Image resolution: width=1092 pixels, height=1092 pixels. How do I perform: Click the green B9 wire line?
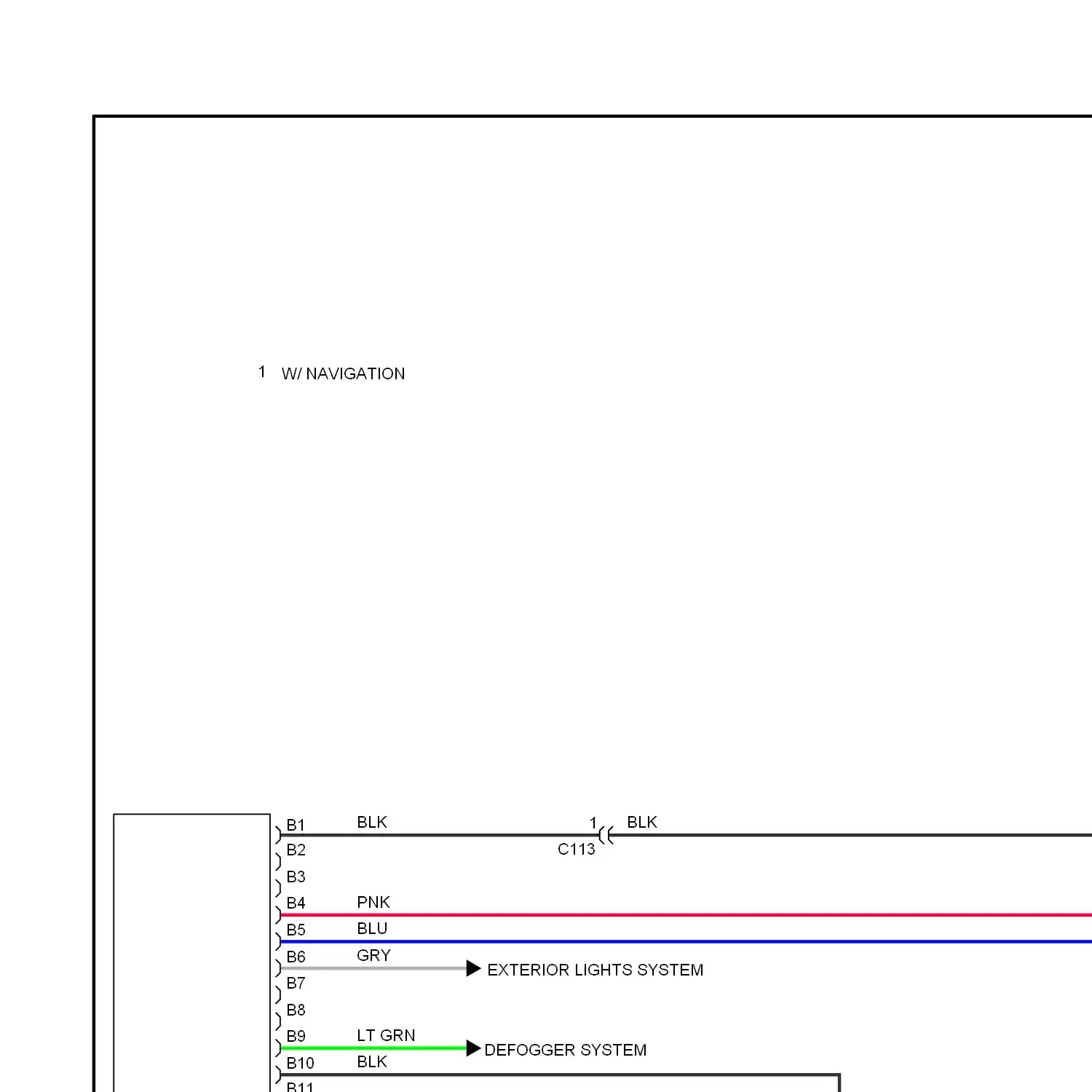pyautogui.click(x=373, y=1048)
